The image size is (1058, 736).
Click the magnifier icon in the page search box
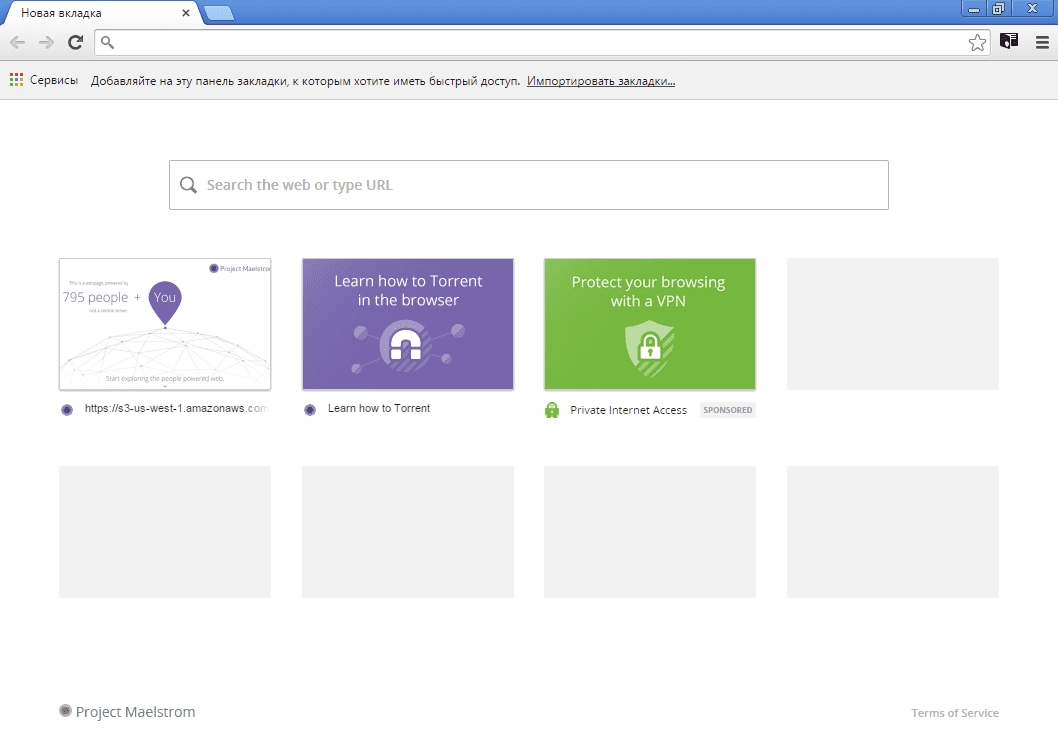pos(188,185)
